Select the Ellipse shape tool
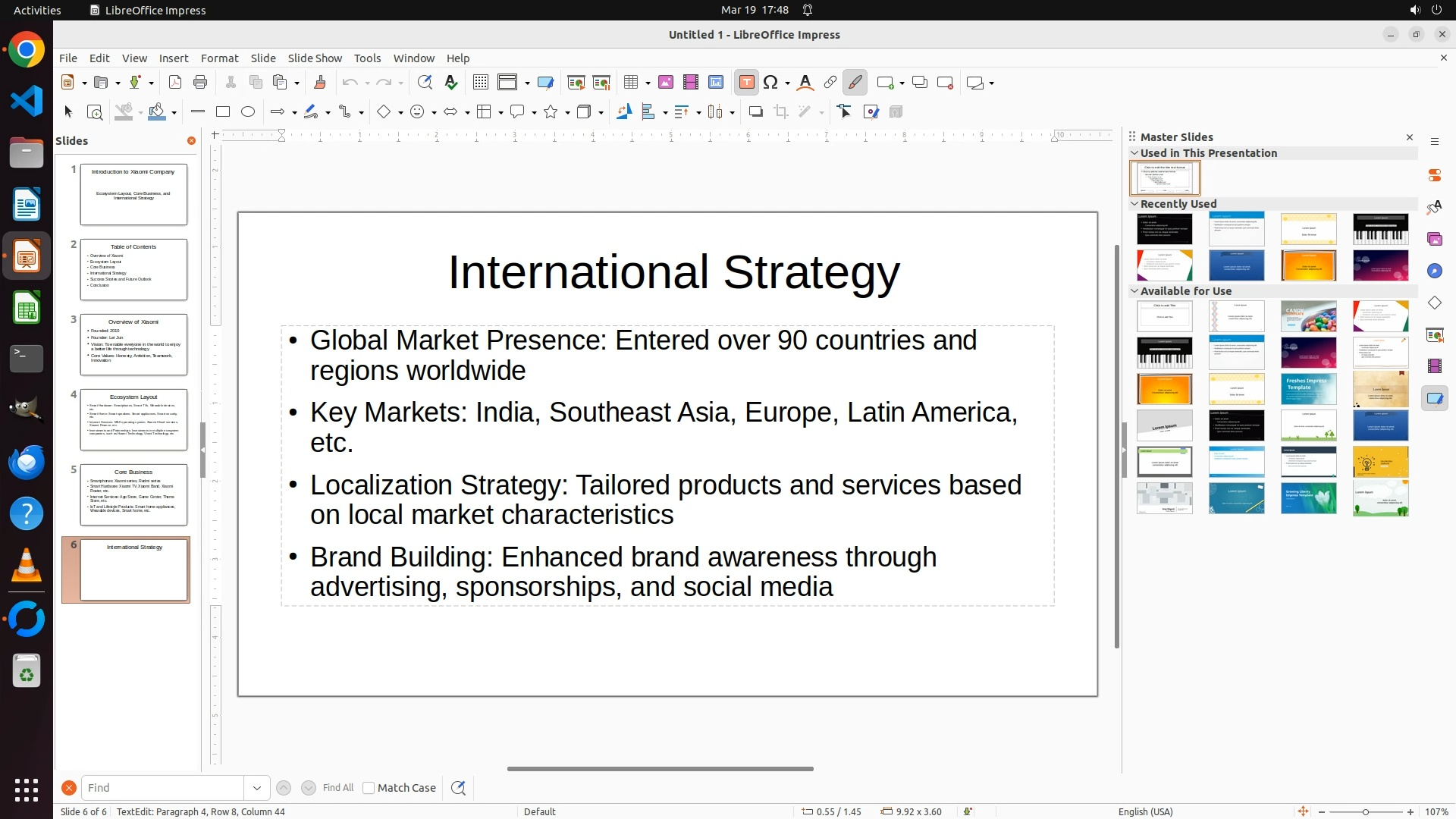The width and height of the screenshot is (1456, 819). (248, 112)
